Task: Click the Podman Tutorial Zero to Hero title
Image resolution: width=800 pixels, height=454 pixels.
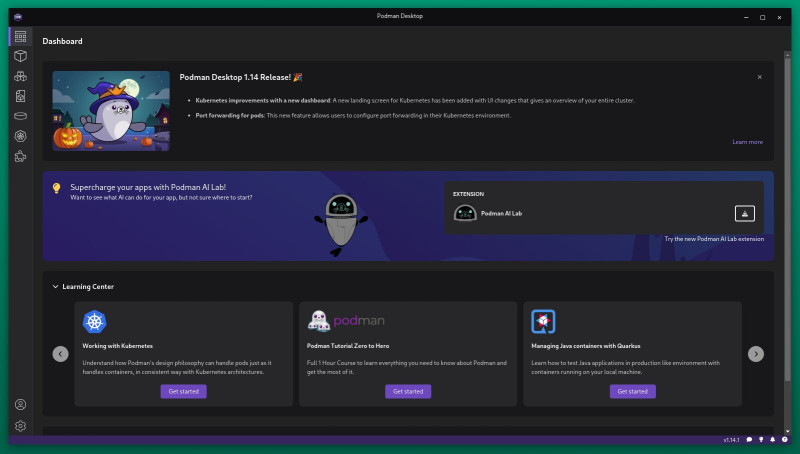Action: click(x=348, y=346)
